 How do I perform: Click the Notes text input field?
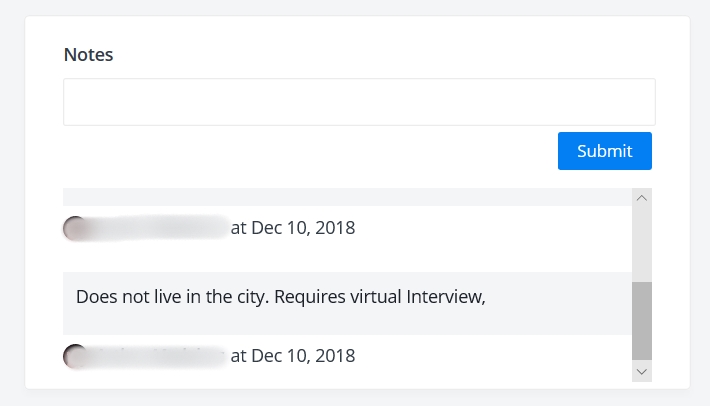pyautogui.click(x=359, y=102)
